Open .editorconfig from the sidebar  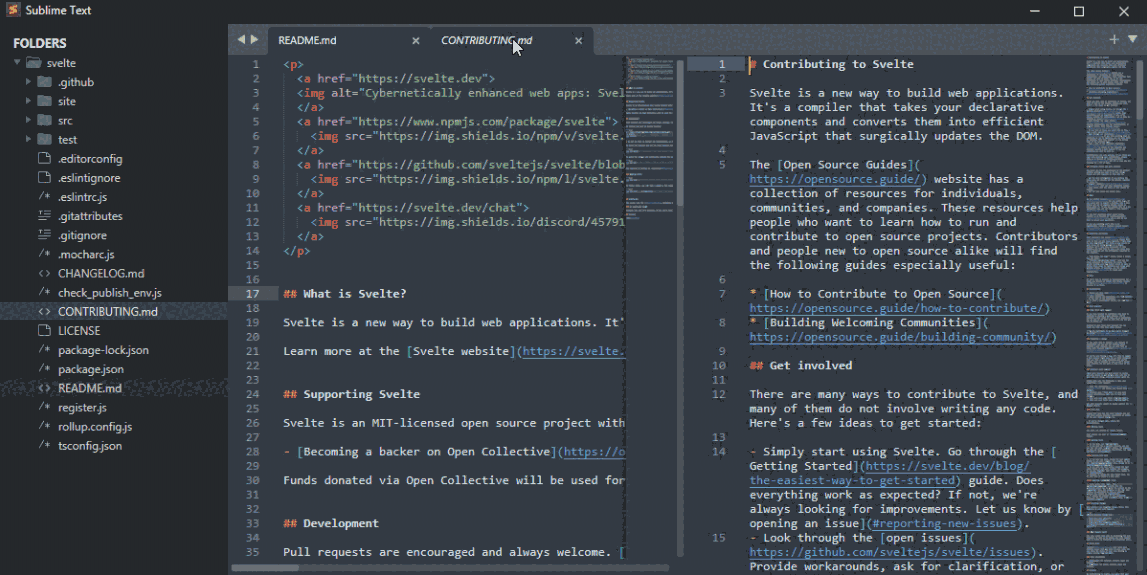point(90,159)
